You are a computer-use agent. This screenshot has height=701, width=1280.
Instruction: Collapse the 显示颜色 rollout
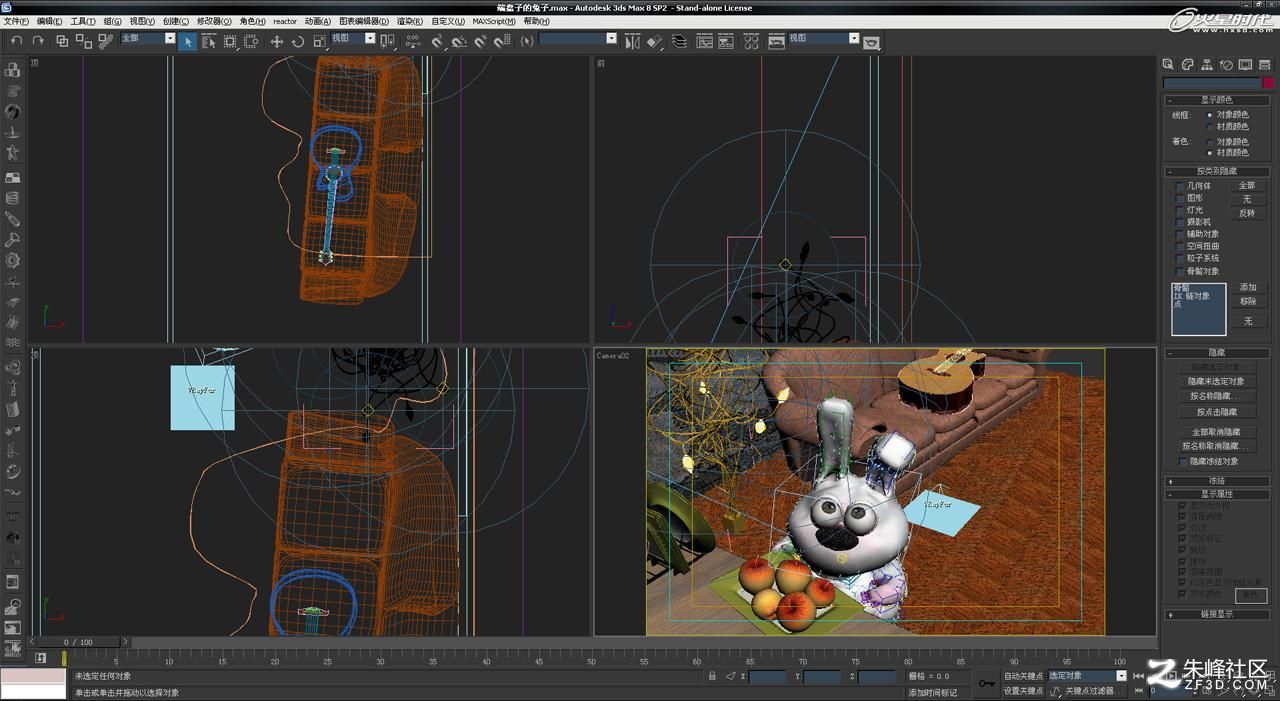(1216, 100)
